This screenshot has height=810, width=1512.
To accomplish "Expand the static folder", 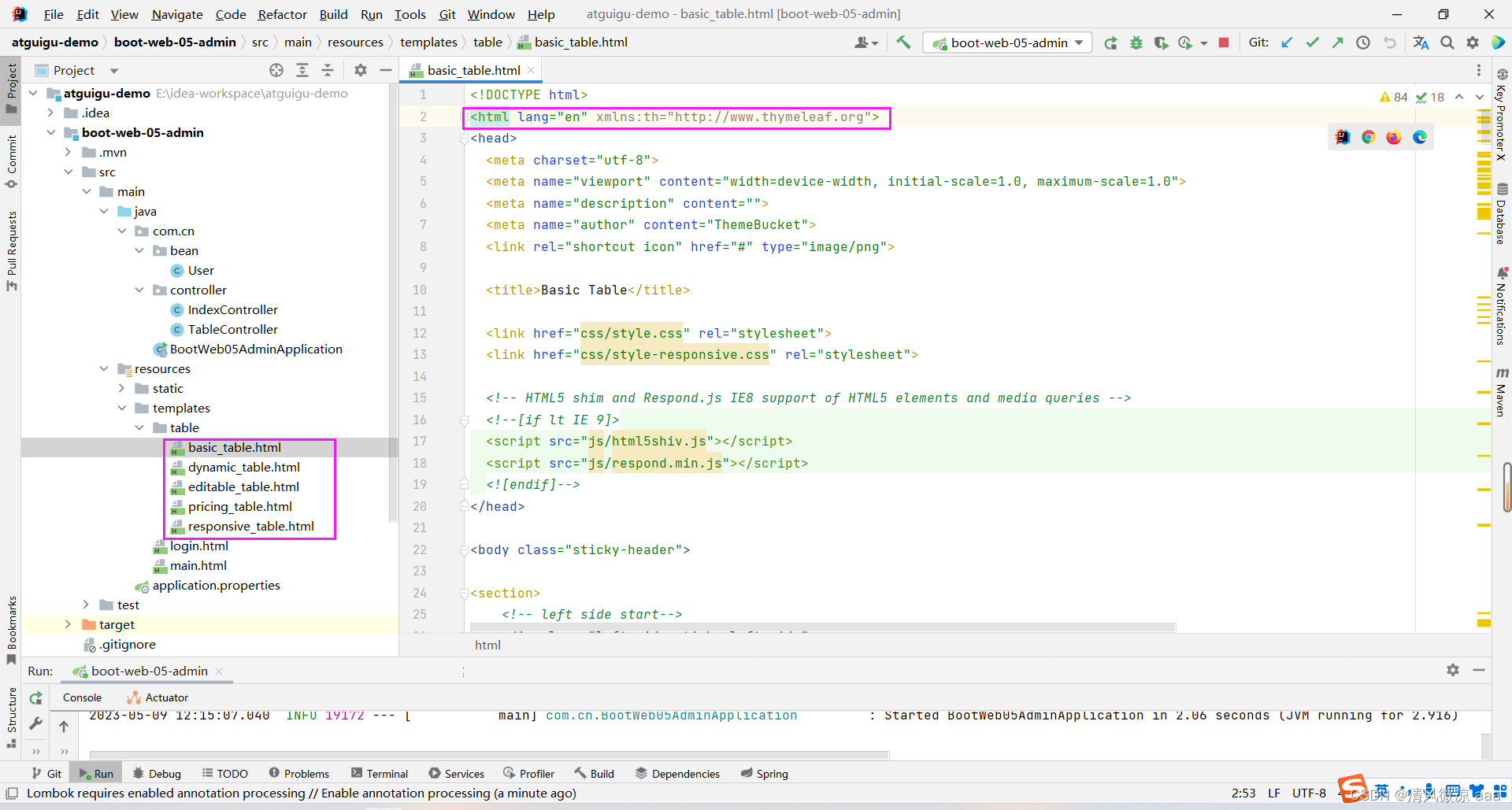I will [121, 388].
